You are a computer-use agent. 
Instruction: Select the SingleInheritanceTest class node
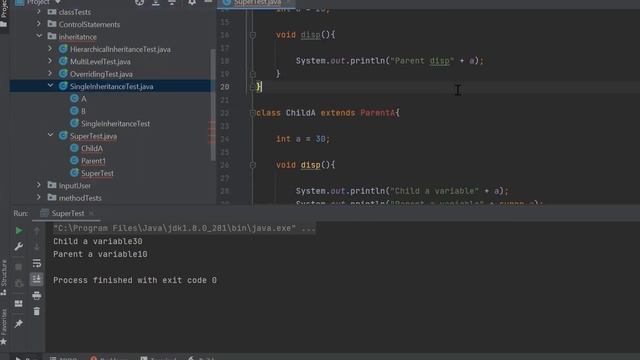tap(115, 124)
